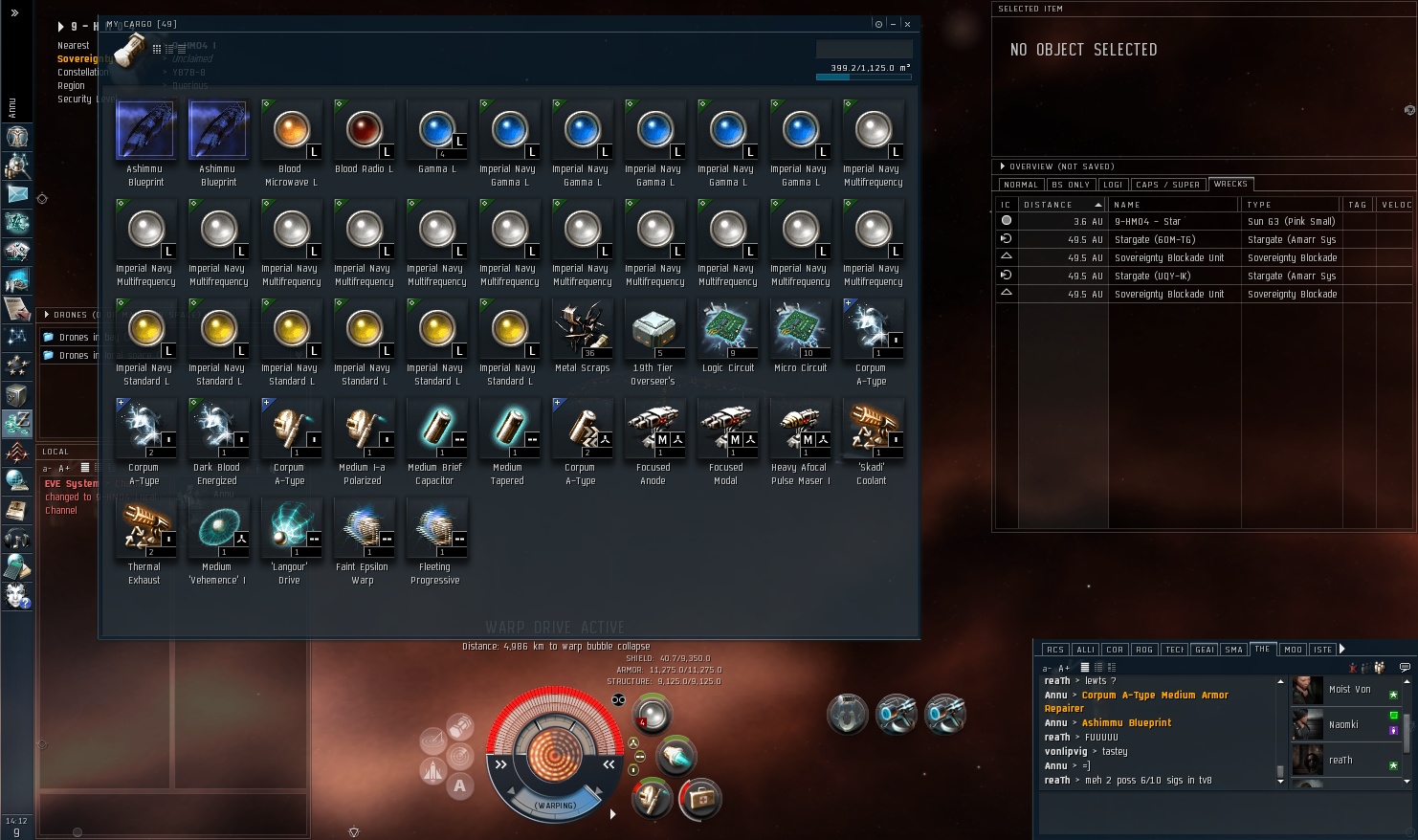This screenshot has width=1418, height=840.
Task: Collapse the system info panel arrow
Action: tap(61, 27)
